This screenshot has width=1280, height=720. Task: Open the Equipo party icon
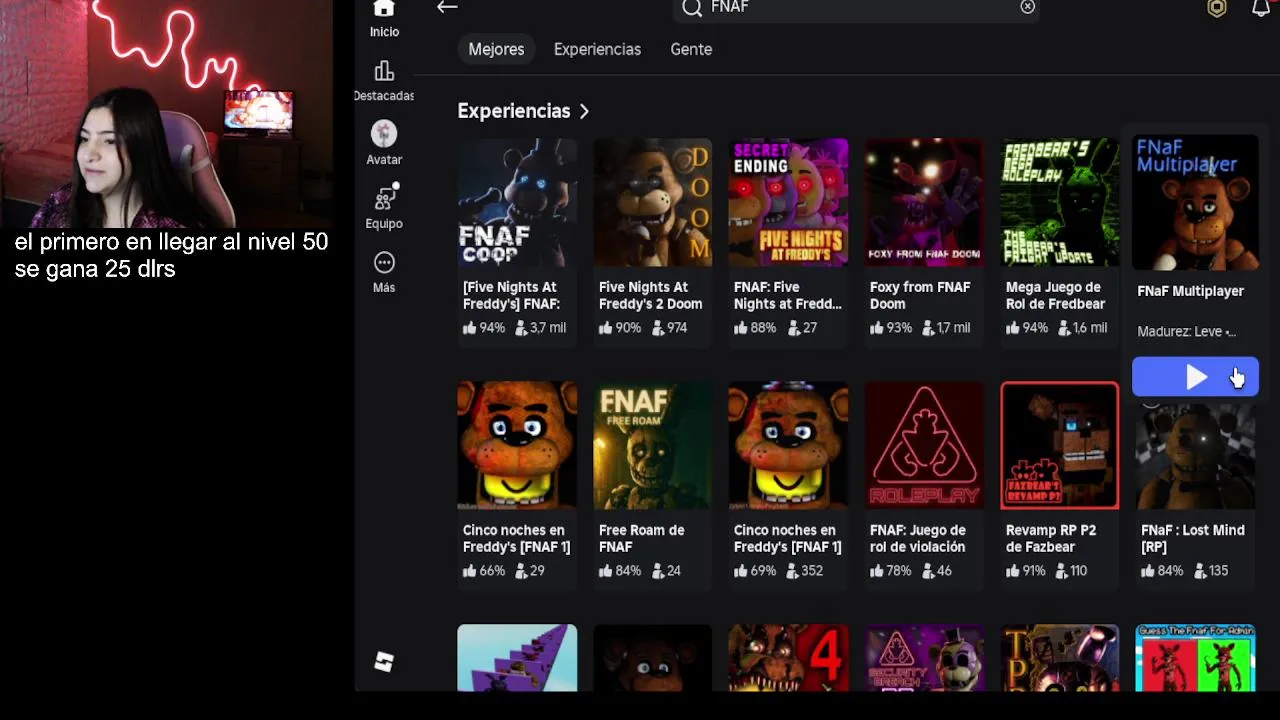(x=385, y=198)
